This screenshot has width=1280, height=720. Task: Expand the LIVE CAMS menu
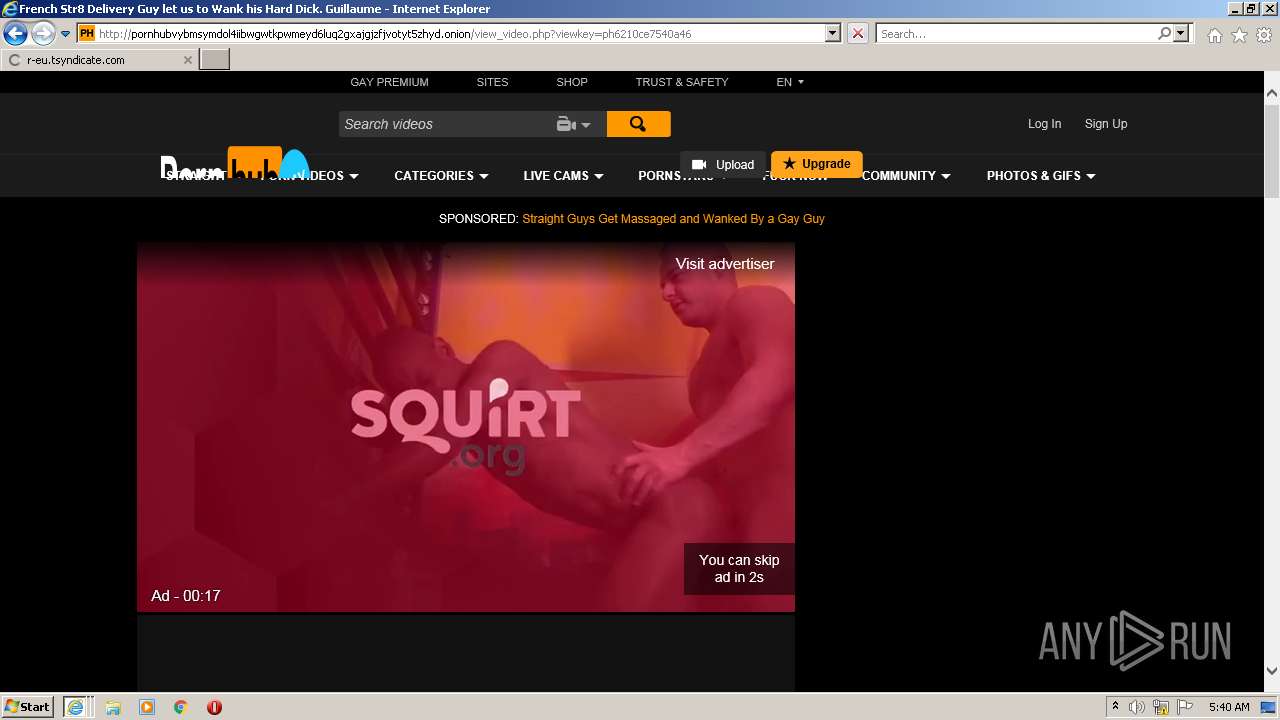(563, 176)
